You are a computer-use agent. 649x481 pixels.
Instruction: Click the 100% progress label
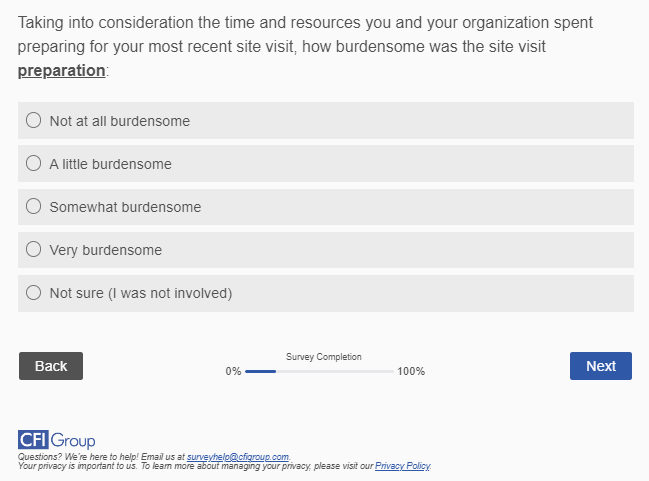[411, 371]
